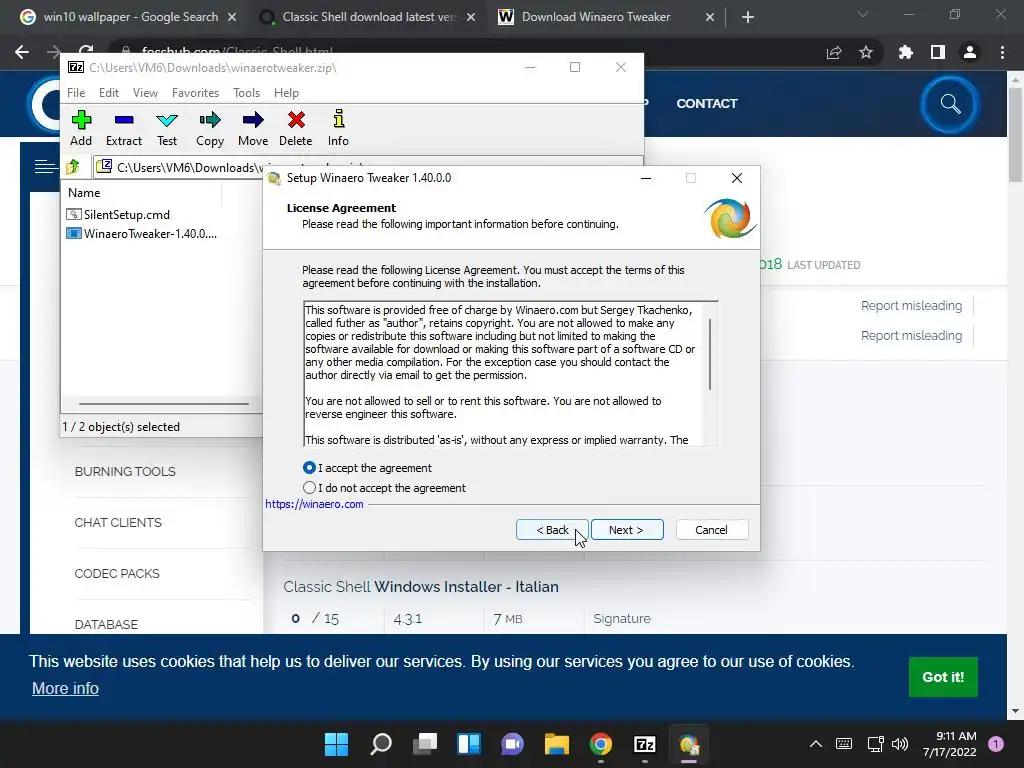Click the fosshub page vertical scrollbar

tap(1015, 135)
